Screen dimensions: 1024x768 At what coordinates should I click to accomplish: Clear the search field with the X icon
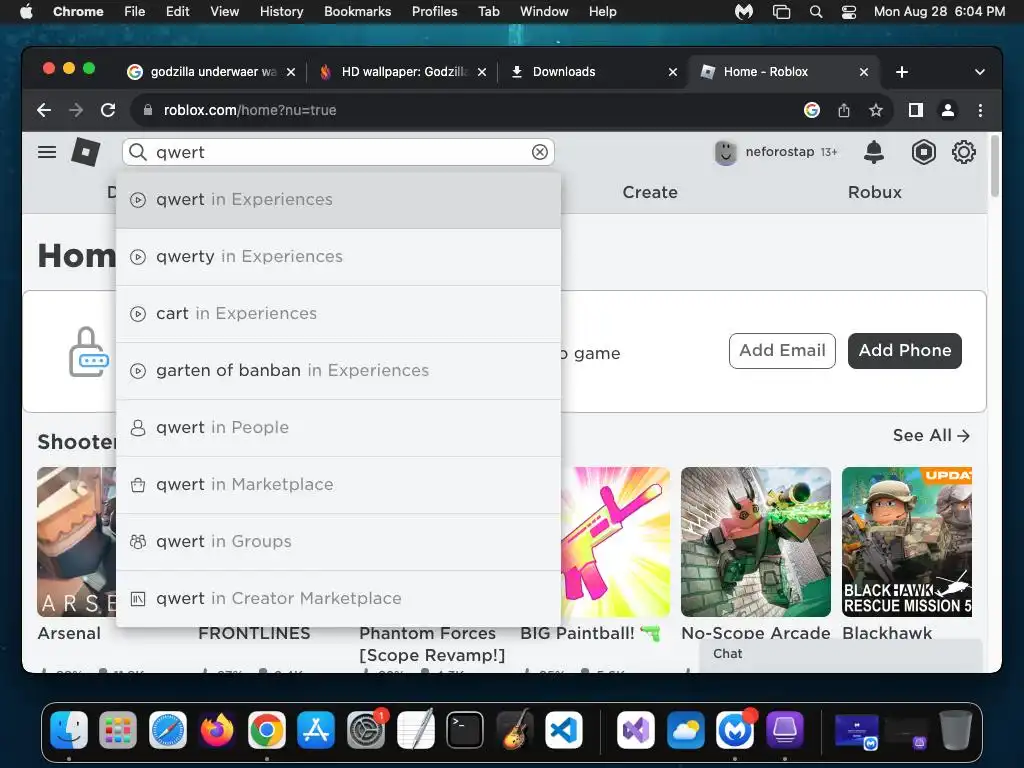[x=539, y=152]
